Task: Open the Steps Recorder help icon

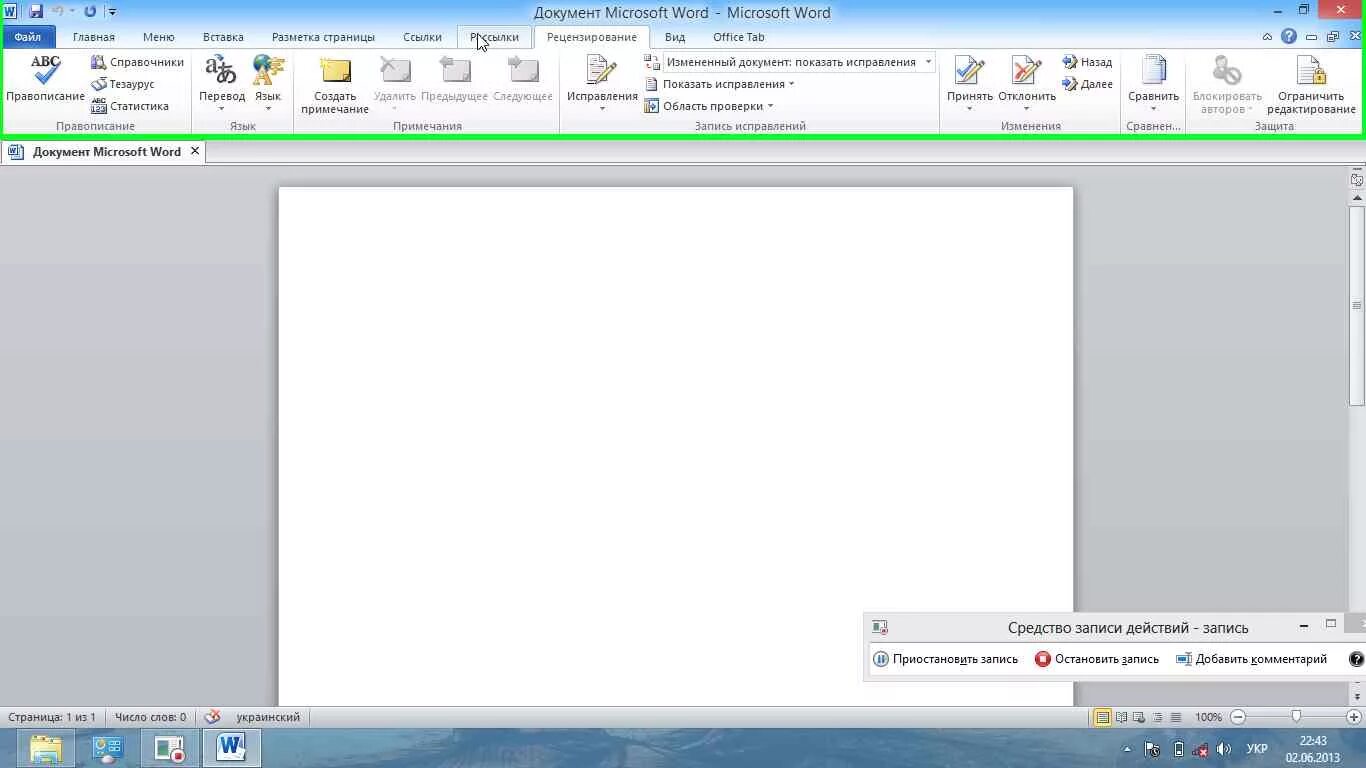Action: click(1356, 659)
